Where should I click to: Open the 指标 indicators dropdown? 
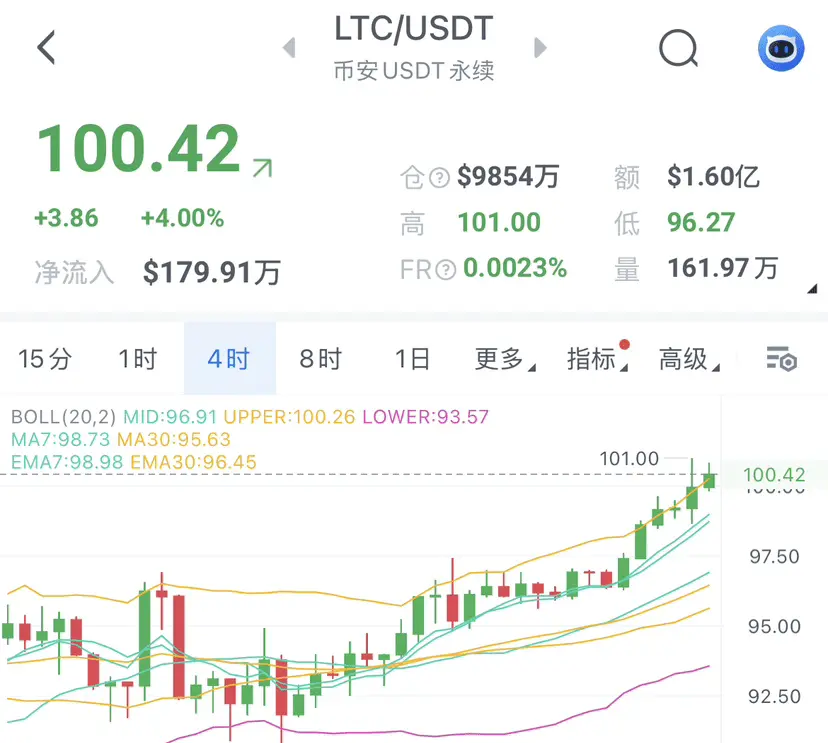[597, 359]
